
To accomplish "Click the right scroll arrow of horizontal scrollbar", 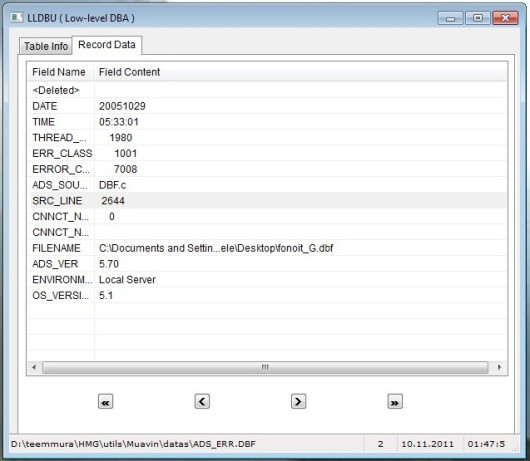I will [499, 367].
